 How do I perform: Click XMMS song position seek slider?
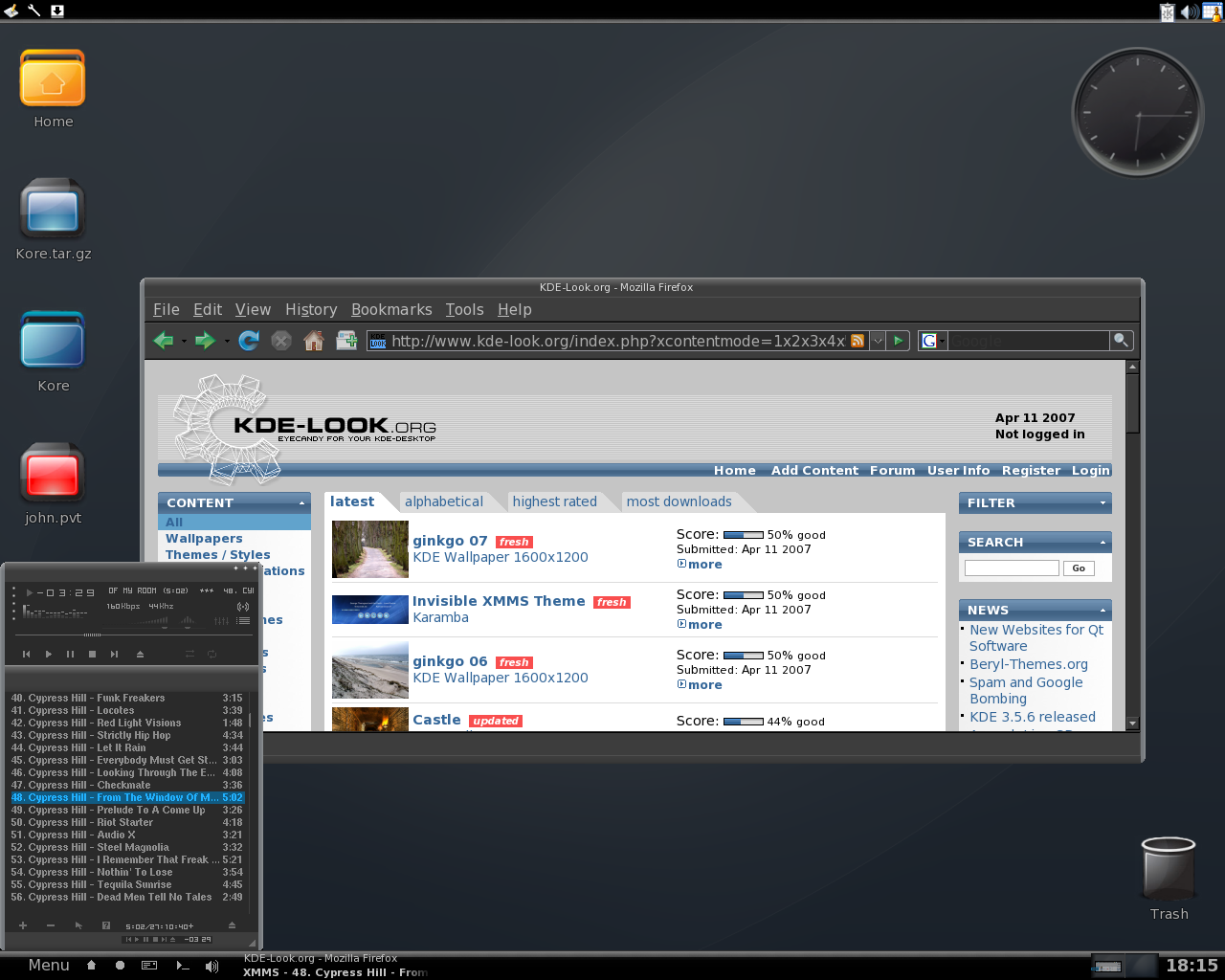[92, 635]
